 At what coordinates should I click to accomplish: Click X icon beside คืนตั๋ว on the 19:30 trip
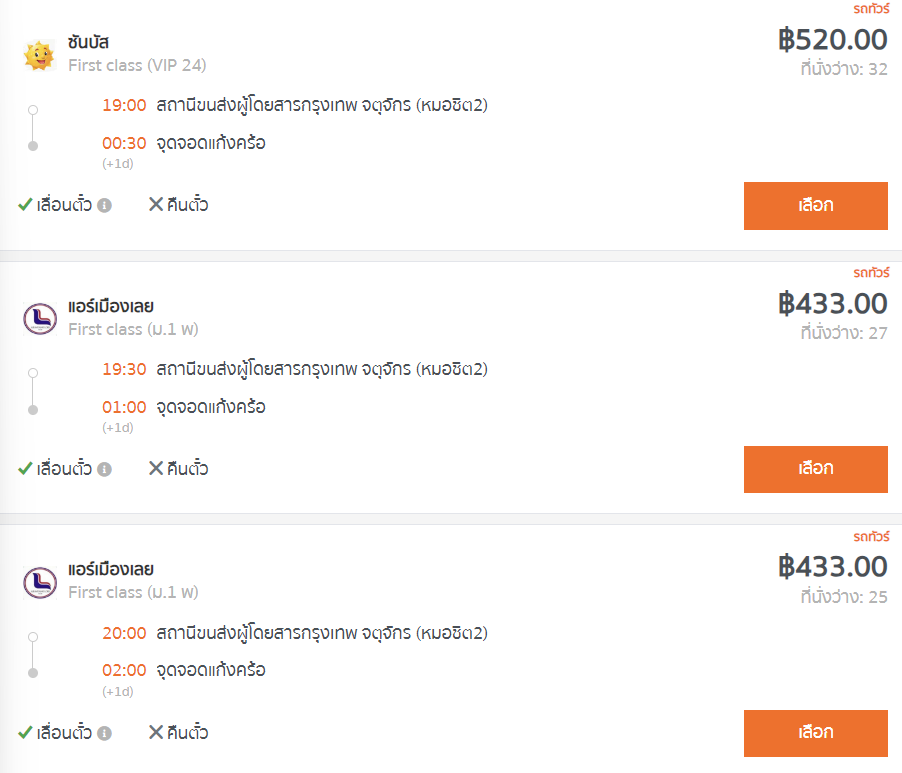(x=156, y=468)
